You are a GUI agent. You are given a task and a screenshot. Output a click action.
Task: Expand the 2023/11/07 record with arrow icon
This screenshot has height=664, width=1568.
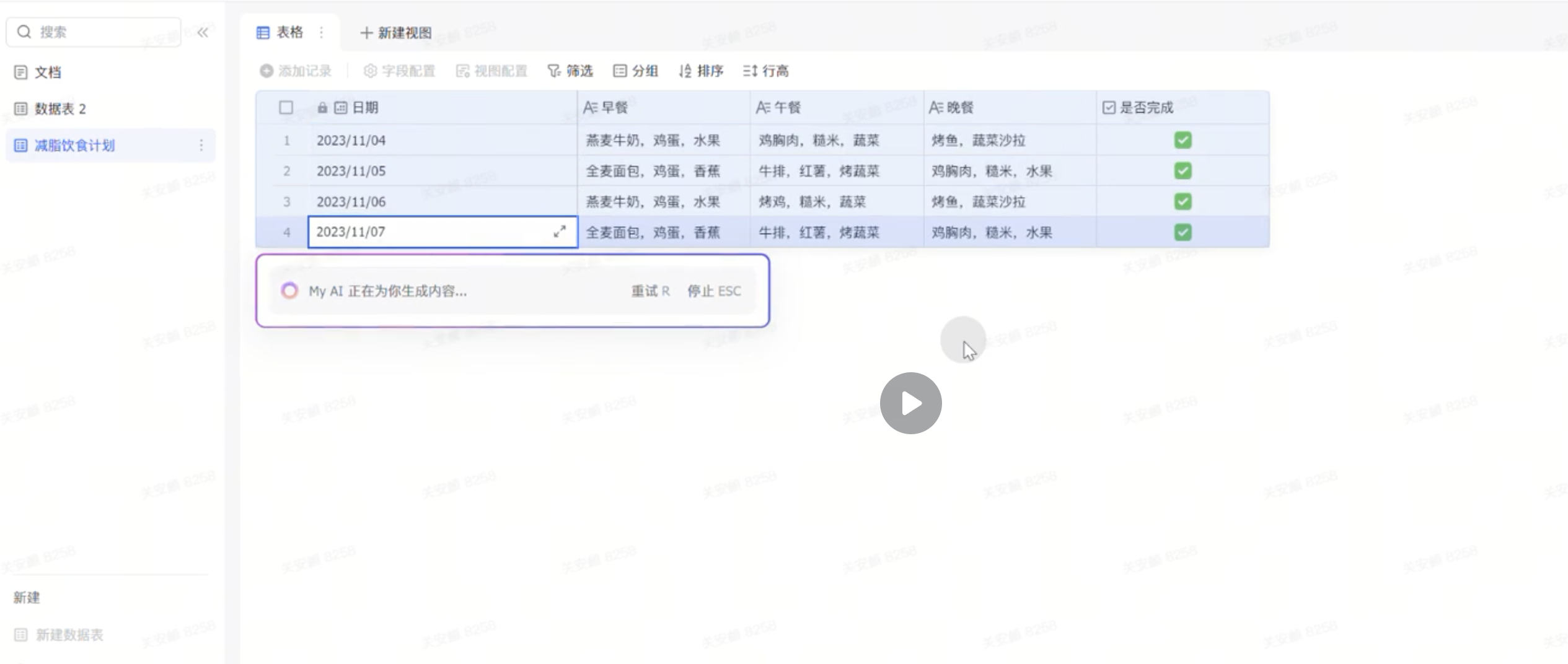(560, 232)
